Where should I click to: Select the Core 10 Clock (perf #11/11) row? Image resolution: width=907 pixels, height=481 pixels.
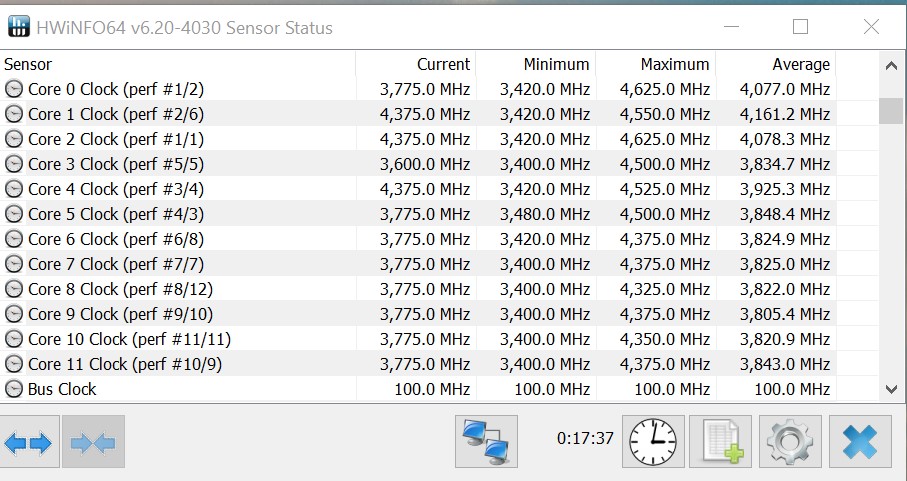point(418,339)
